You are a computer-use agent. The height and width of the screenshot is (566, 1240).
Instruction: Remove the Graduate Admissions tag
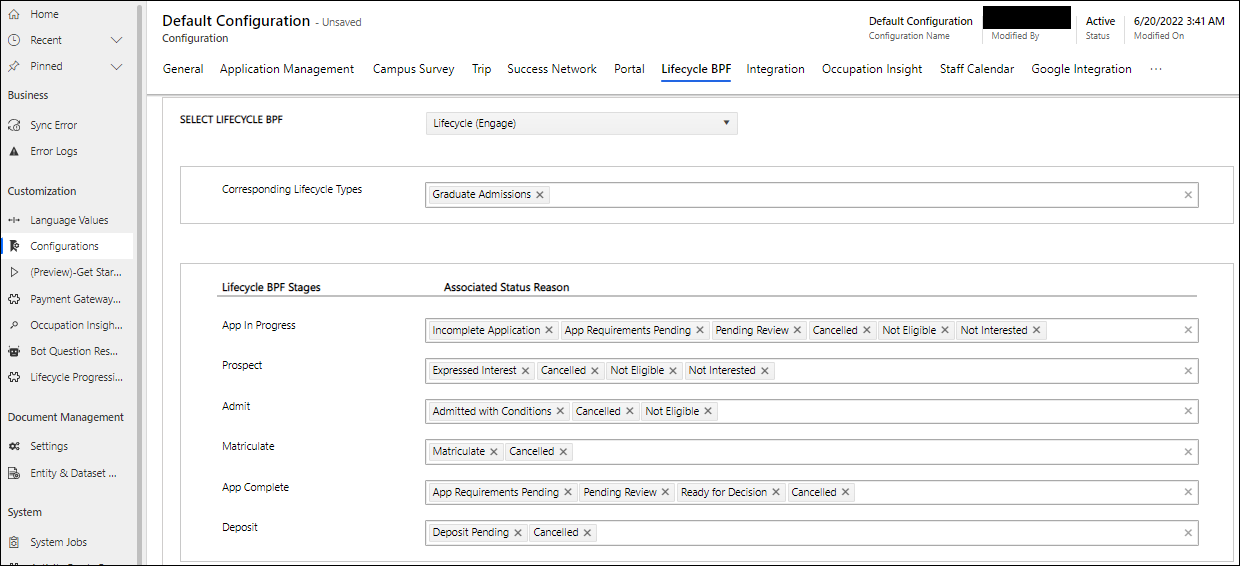(x=540, y=195)
